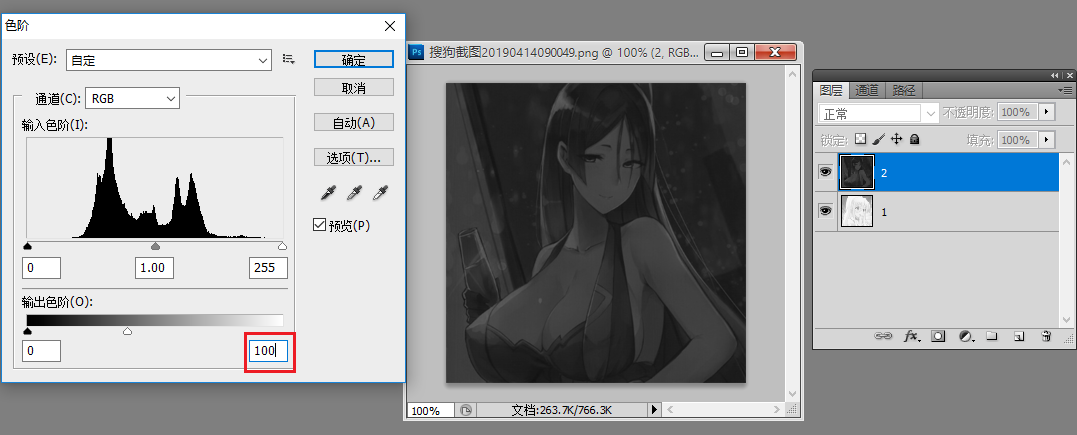The height and width of the screenshot is (435, 1077).
Task: Minimize the document window
Action: pyautogui.click(x=718, y=52)
